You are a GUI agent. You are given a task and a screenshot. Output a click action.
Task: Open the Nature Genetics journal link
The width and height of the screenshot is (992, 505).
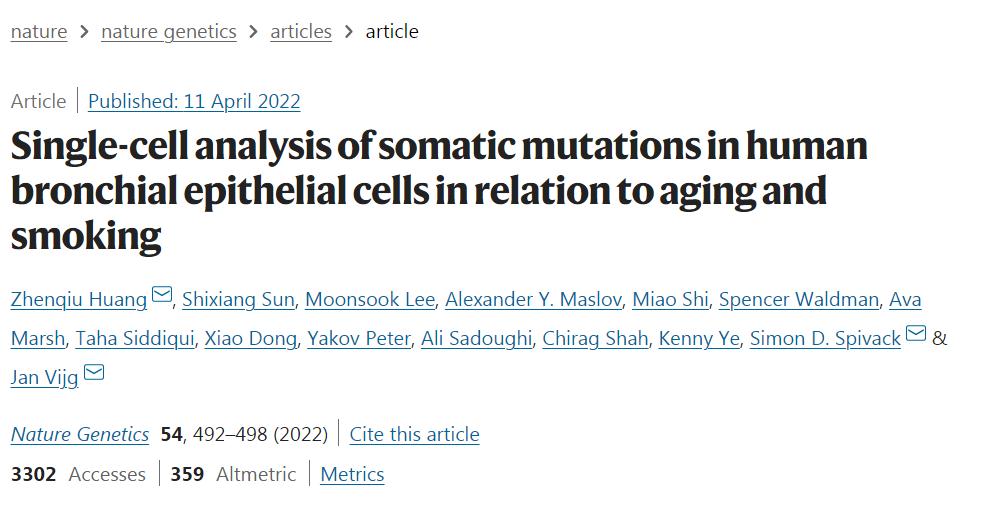pos(80,434)
